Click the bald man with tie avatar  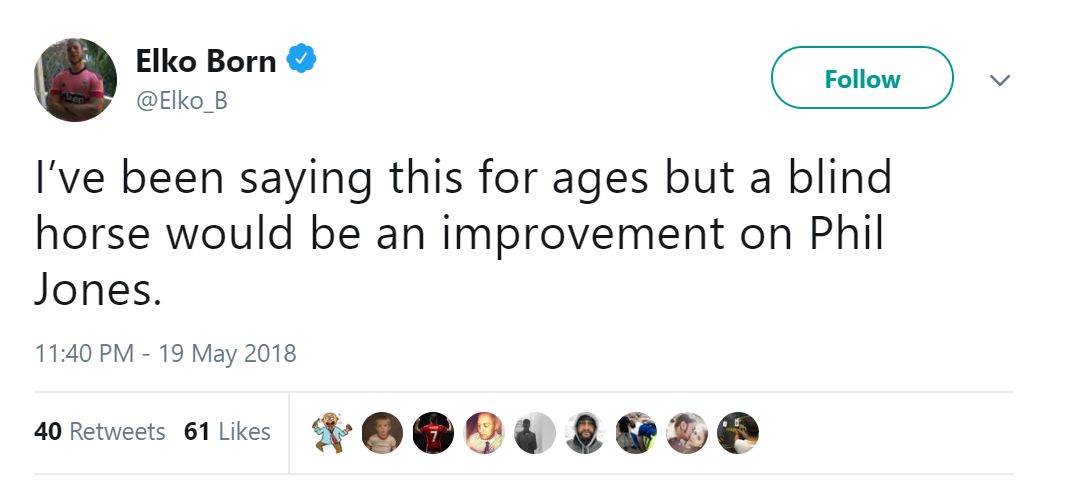(x=484, y=433)
